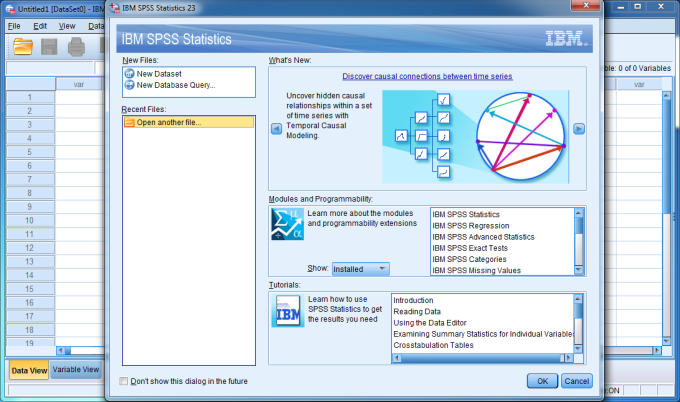Select IBM SPSS Regression module

point(471,226)
